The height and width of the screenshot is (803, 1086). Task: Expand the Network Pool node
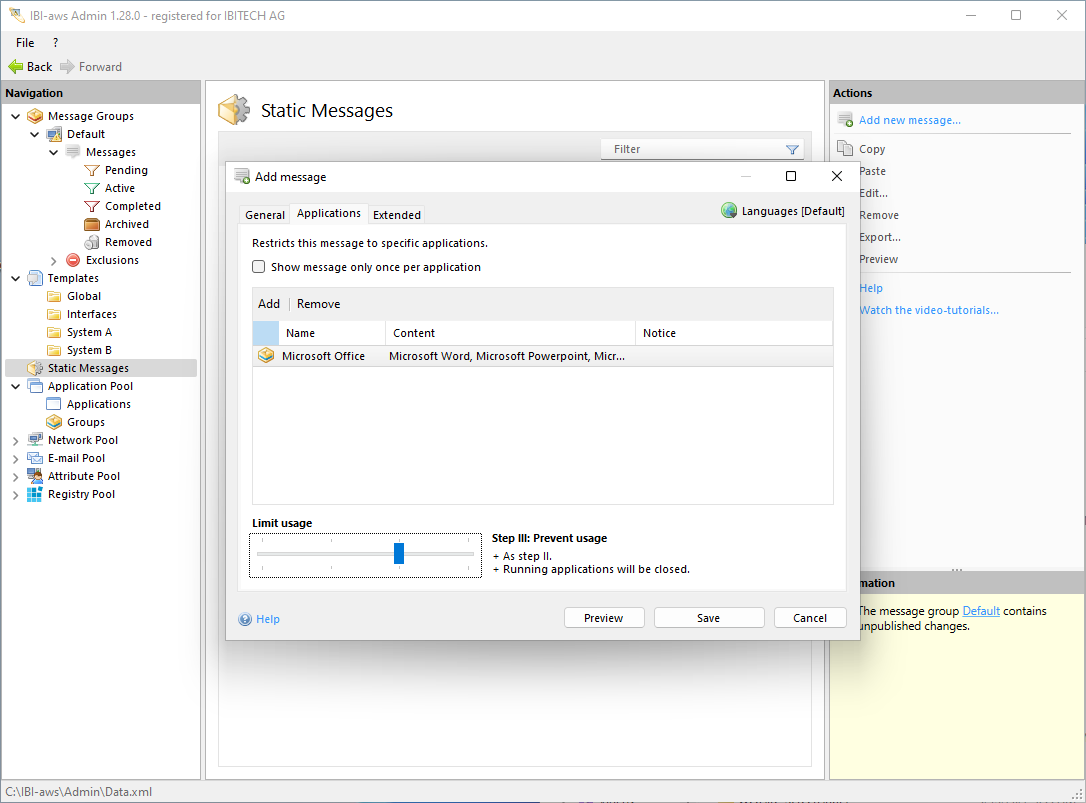tap(16, 440)
